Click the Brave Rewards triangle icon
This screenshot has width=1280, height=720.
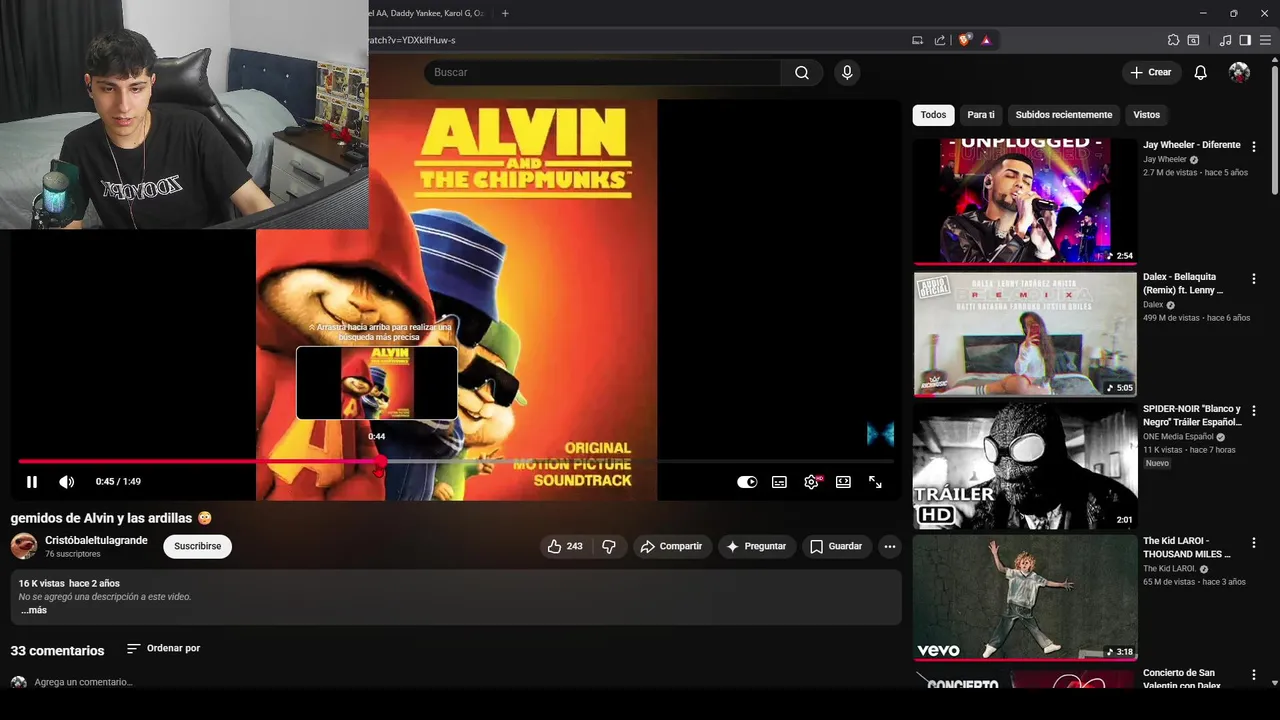[986, 40]
